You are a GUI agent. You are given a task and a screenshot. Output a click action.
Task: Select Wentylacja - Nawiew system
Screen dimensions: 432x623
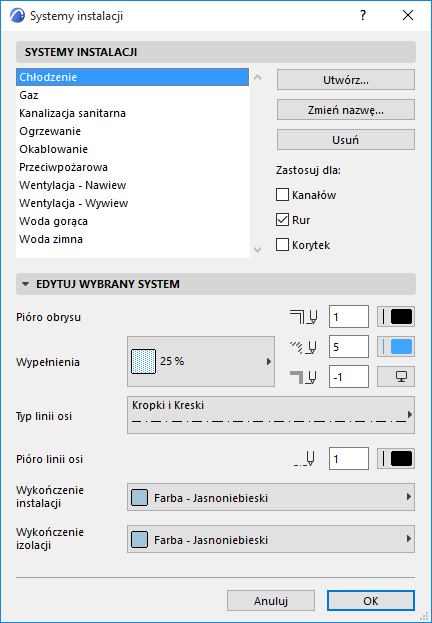tap(132, 185)
